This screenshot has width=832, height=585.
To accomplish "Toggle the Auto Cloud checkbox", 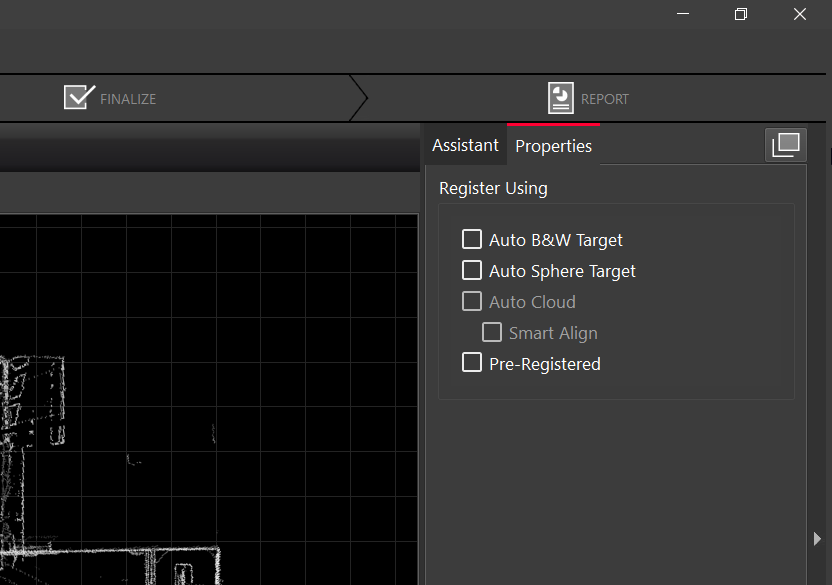I will pos(472,301).
